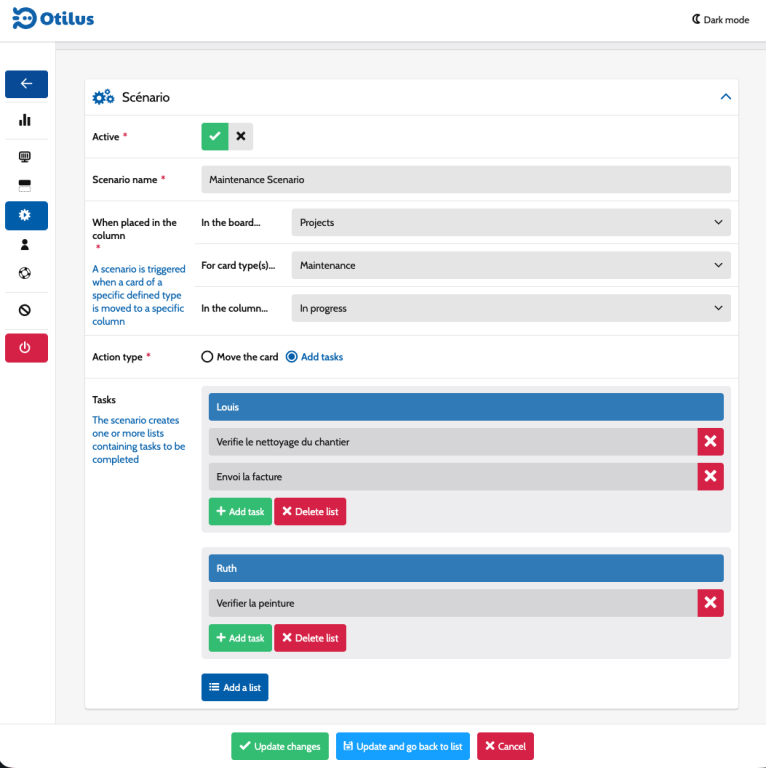
Task: Edit the Louis list title
Action: (466, 407)
